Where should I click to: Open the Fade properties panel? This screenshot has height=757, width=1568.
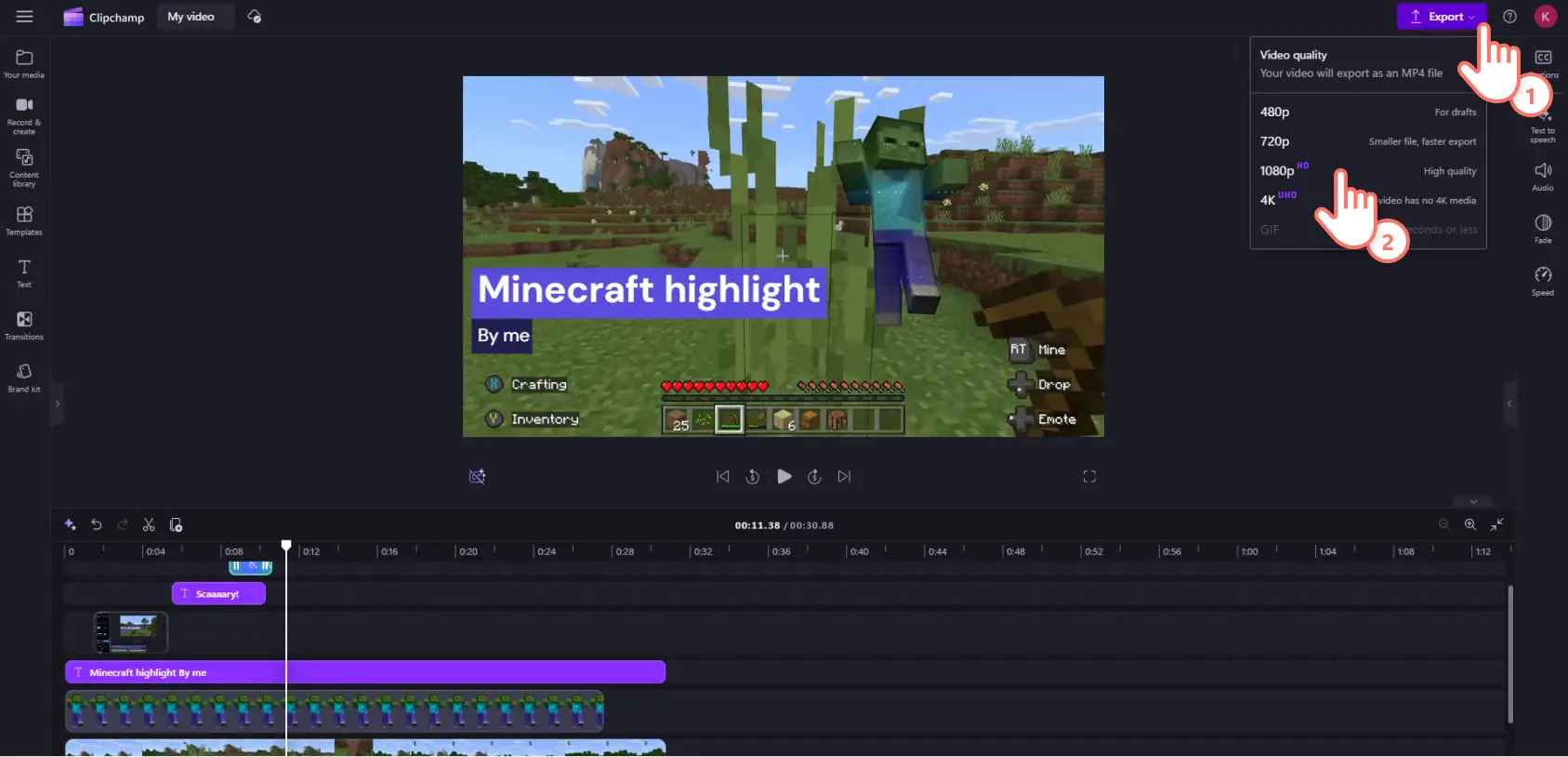point(1543,228)
